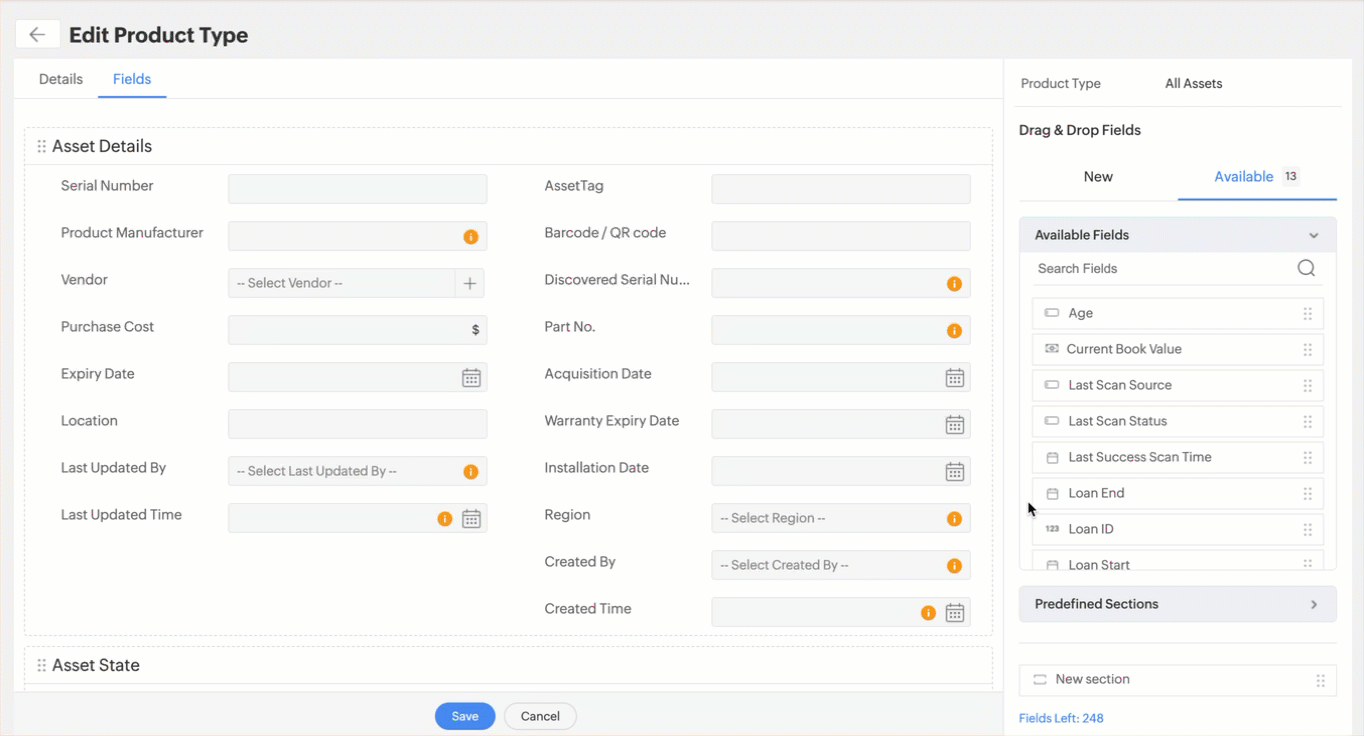The width and height of the screenshot is (1364, 736).
Task: Select the Current Book Value field item
Action: (1124, 349)
